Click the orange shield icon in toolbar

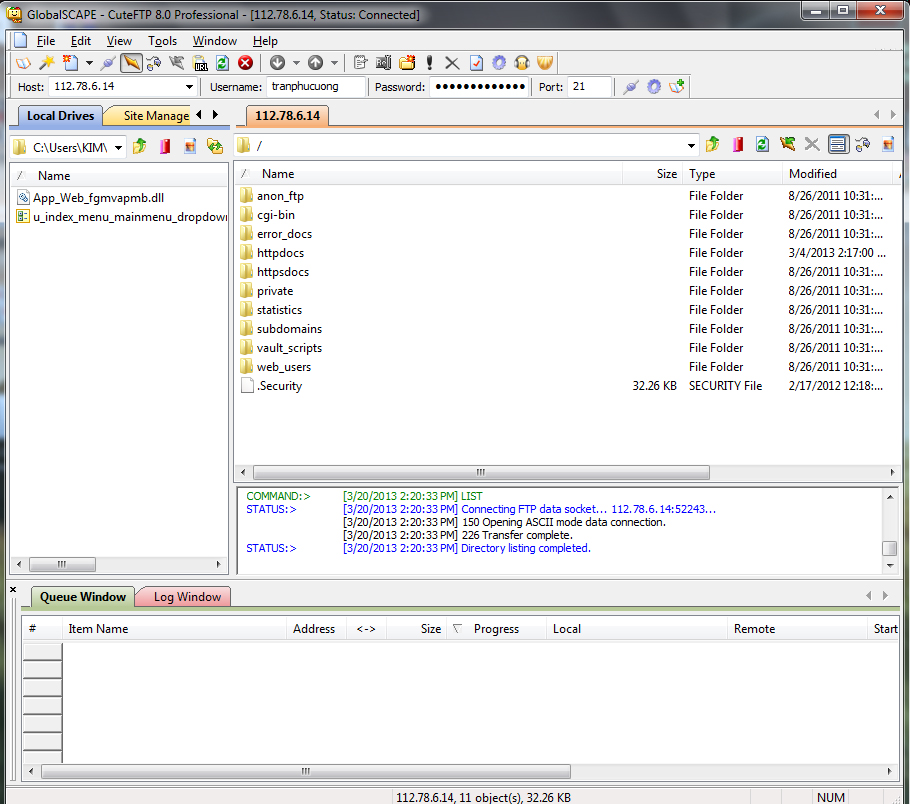[545, 63]
